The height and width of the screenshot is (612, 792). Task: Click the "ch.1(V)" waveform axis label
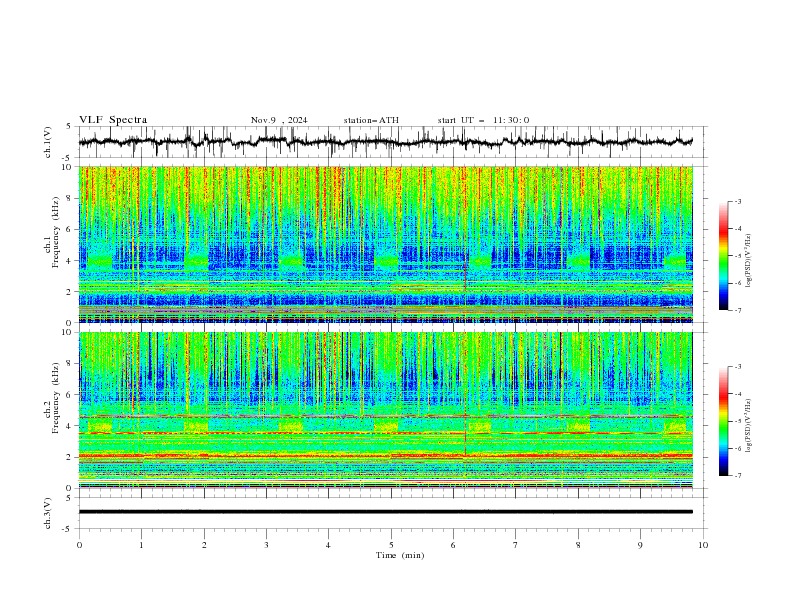coord(48,142)
